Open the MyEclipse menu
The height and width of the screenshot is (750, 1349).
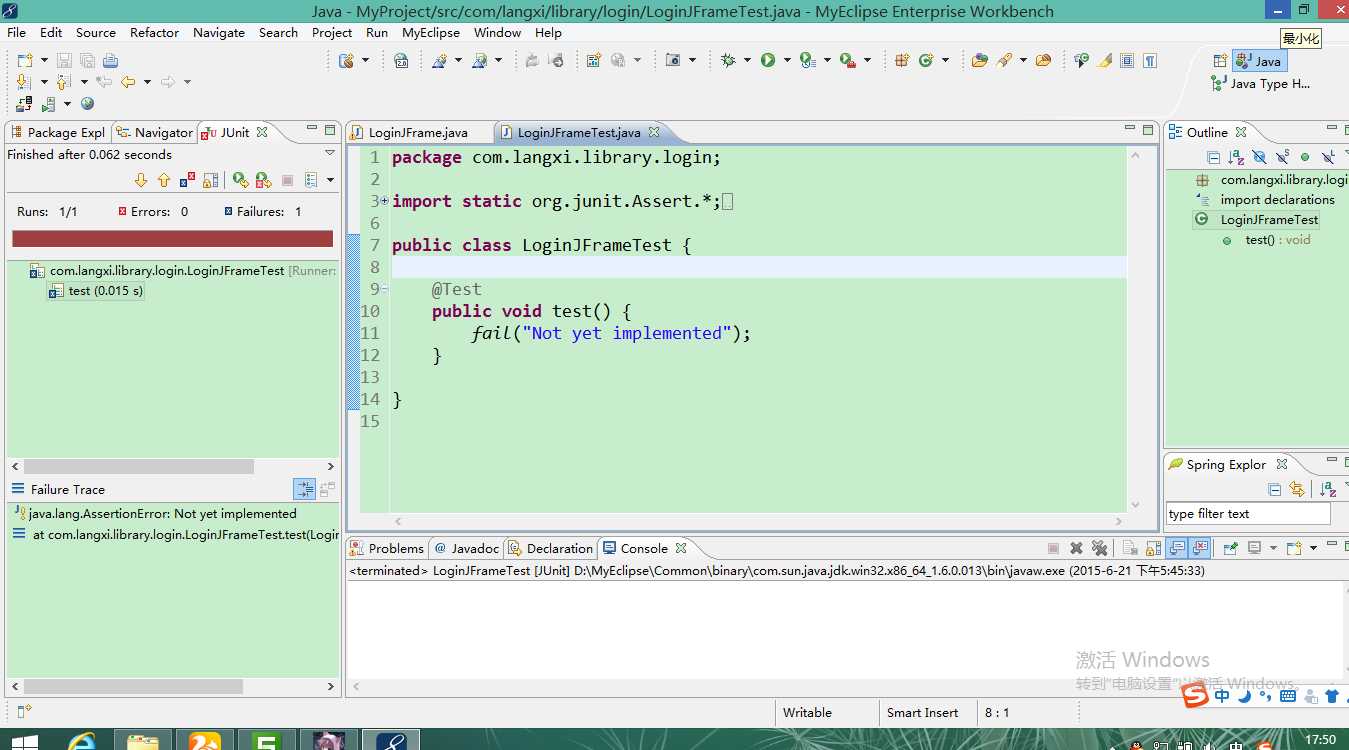[431, 32]
